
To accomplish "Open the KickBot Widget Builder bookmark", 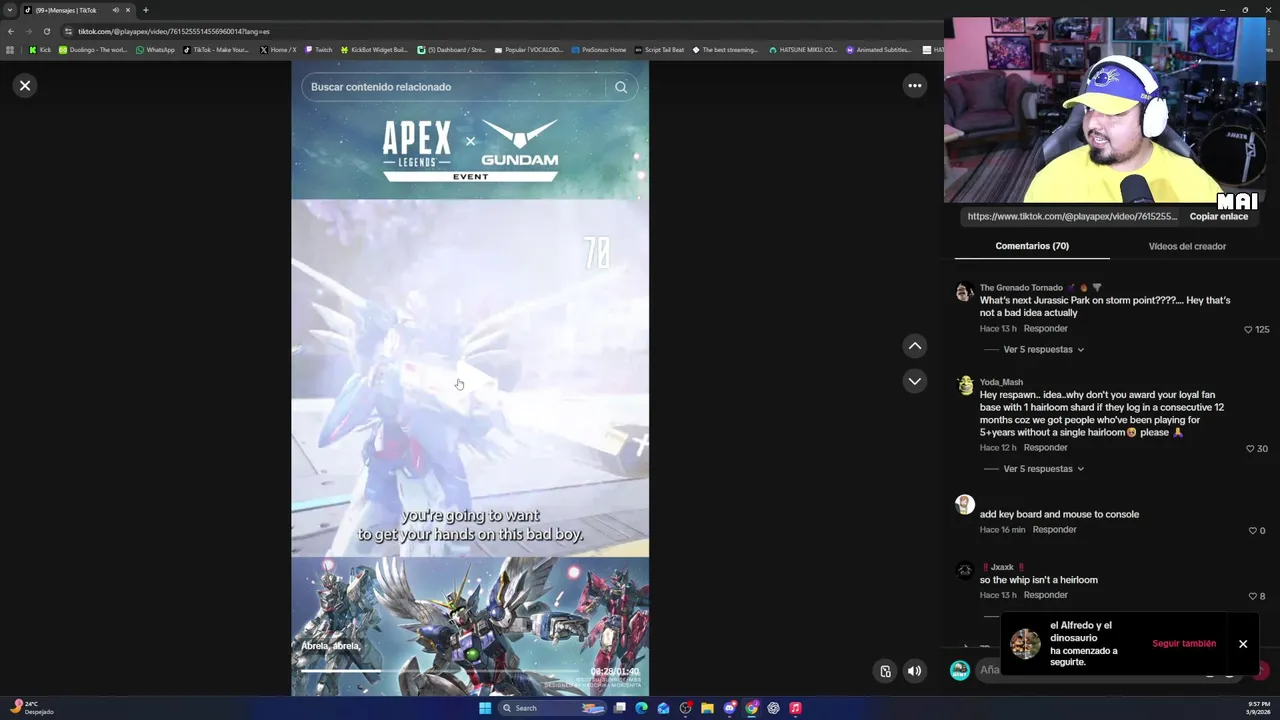I will [x=375, y=49].
